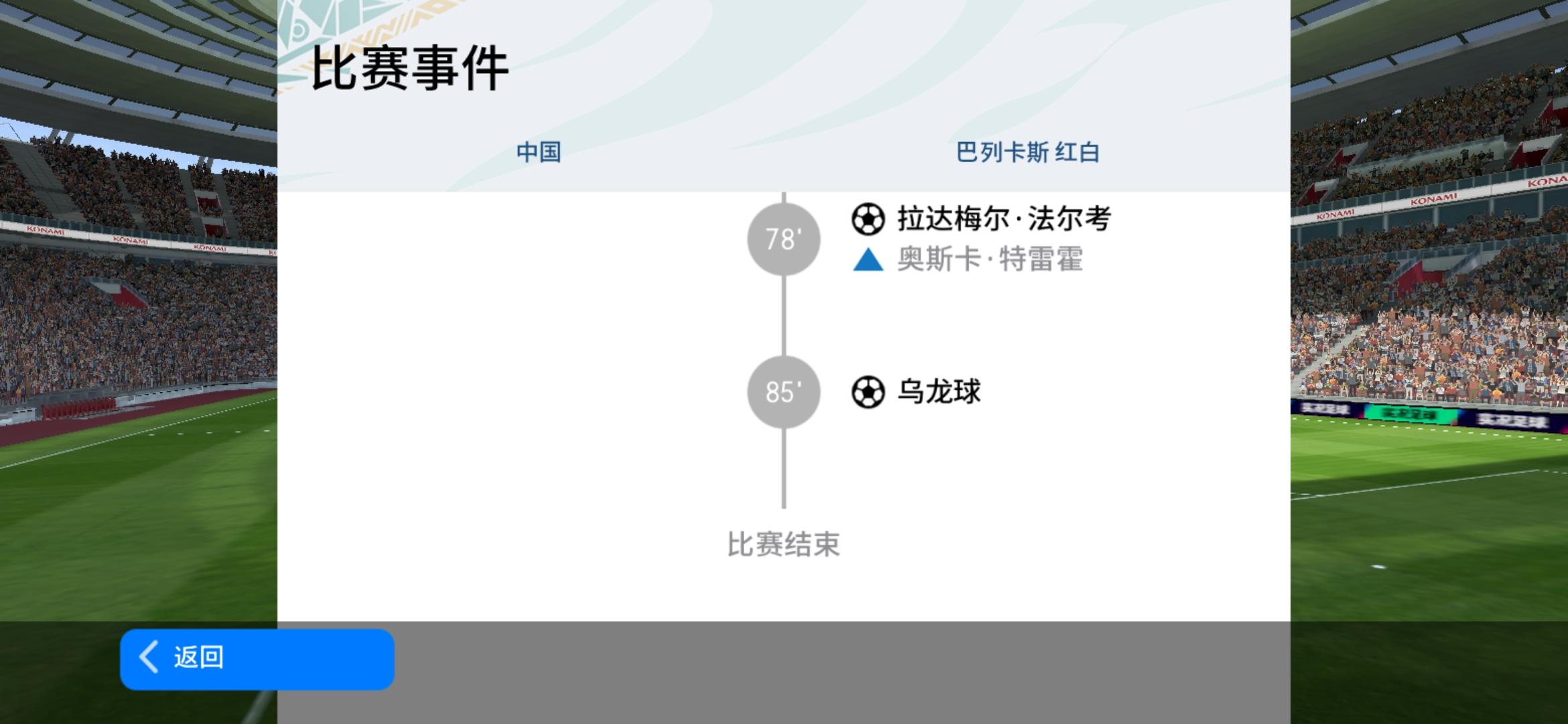Image resolution: width=1568 pixels, height=724 pixels.
Task: Select the 85' timeline marker
Action: (x=783, y=392)
